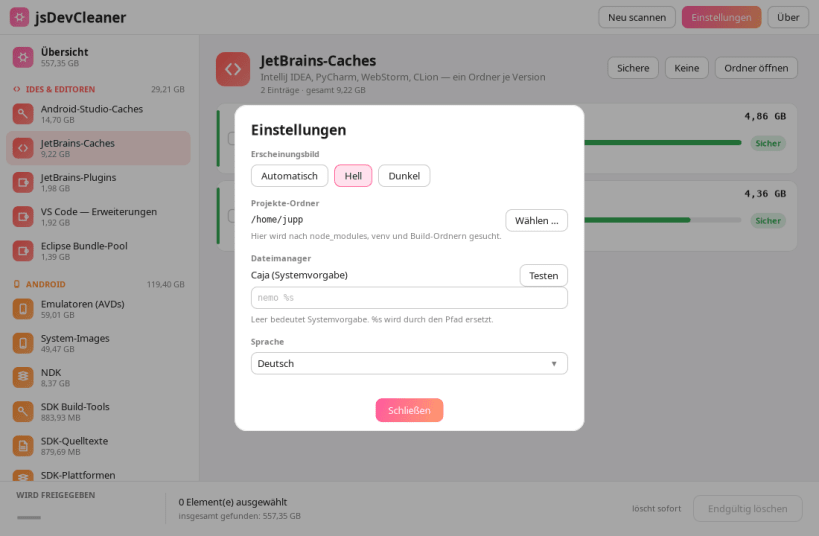This screenshot has height=536, width=819.
Task: Click the Übersicht sidebar icon
Action: tap(23, 57)
